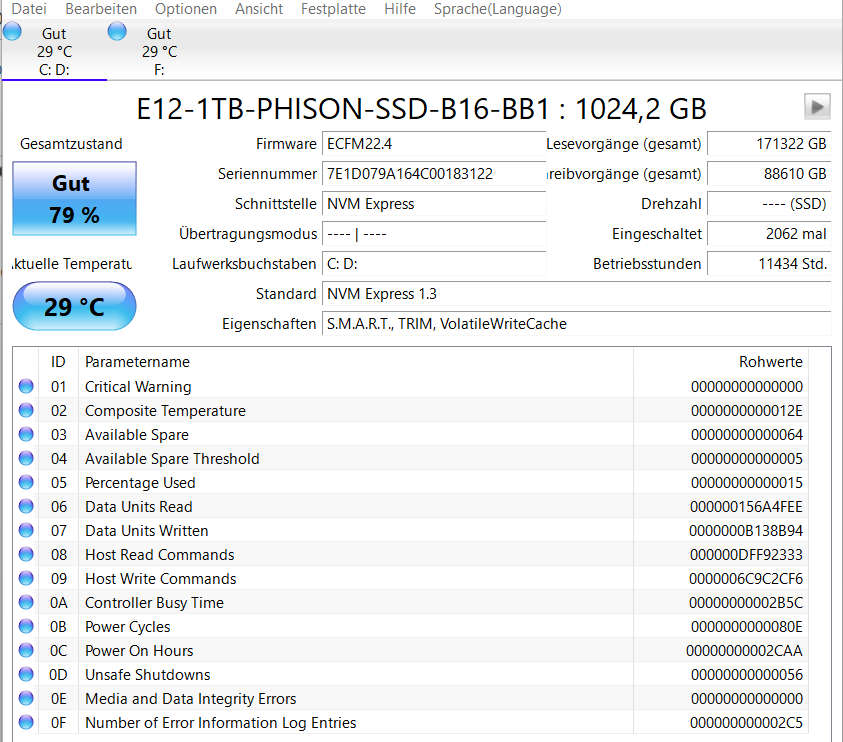Open the Ansicht menu
843x742 pixels.
point(259,9)
